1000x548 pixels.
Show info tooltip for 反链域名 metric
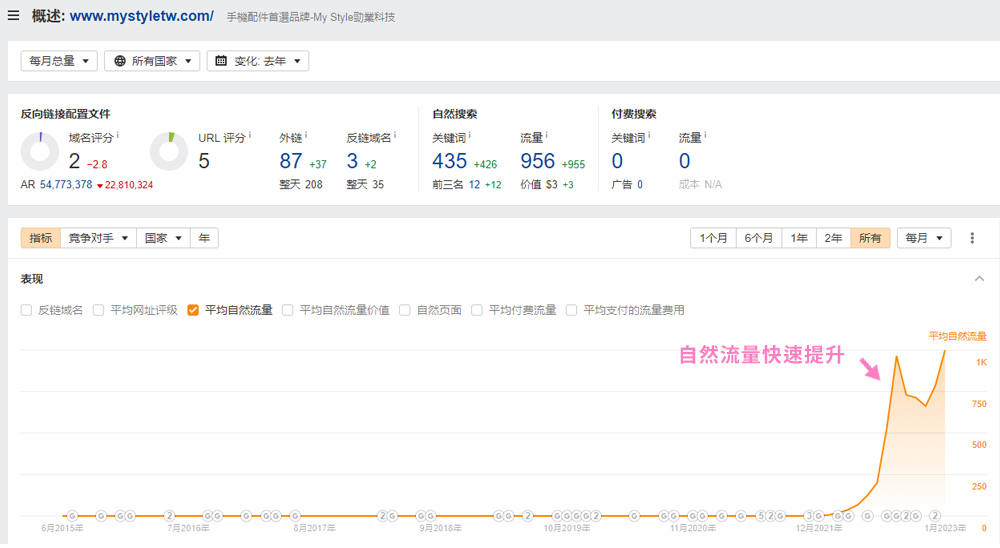click(x=395, y=135)
